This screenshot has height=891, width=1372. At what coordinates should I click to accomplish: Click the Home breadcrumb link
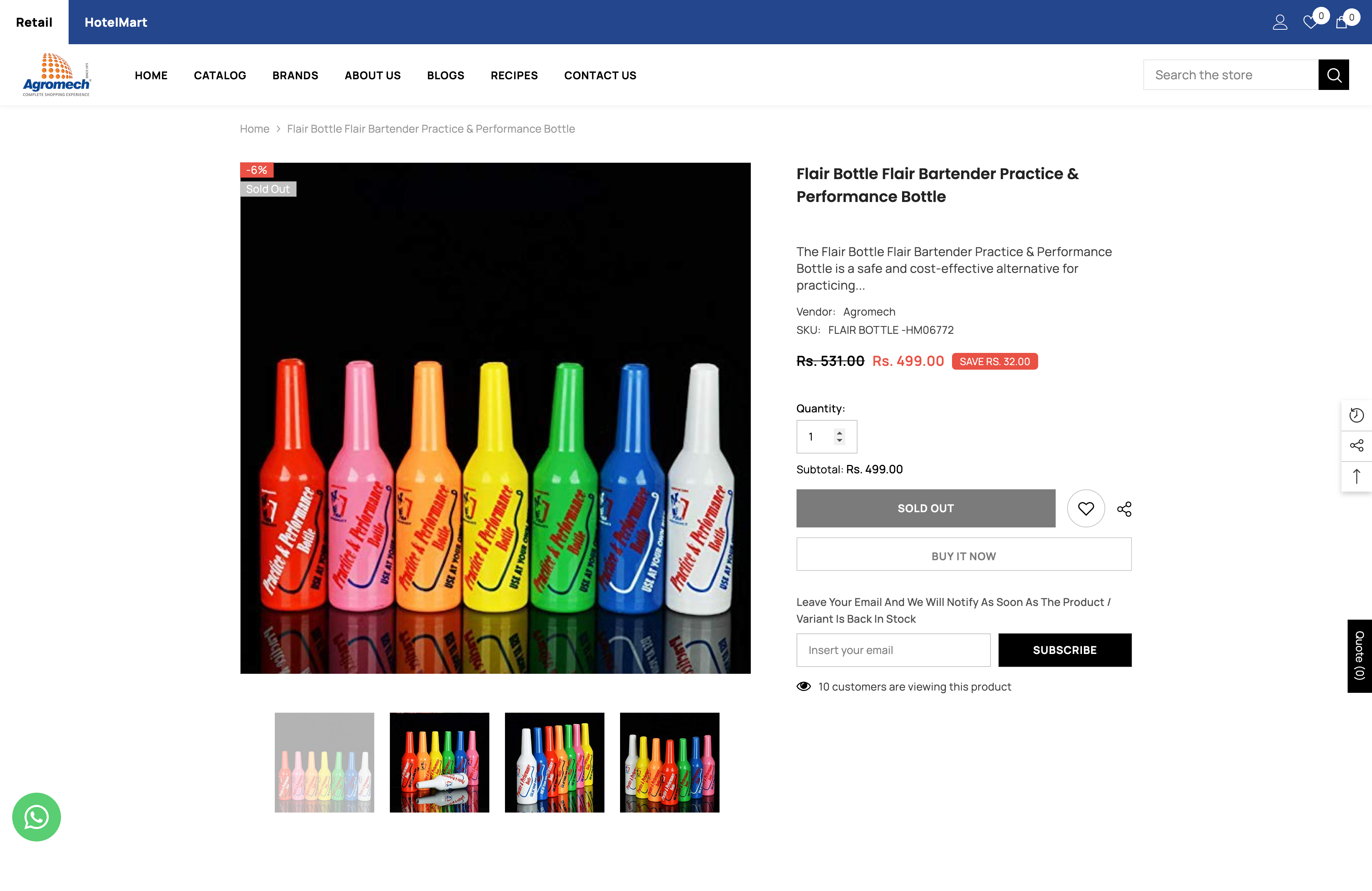[254, 129]
